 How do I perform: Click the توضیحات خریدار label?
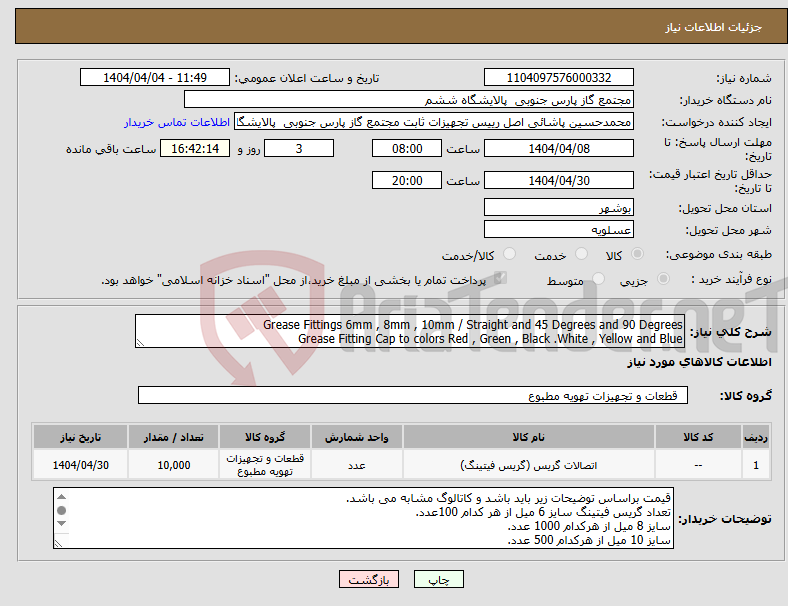[725, 519]
